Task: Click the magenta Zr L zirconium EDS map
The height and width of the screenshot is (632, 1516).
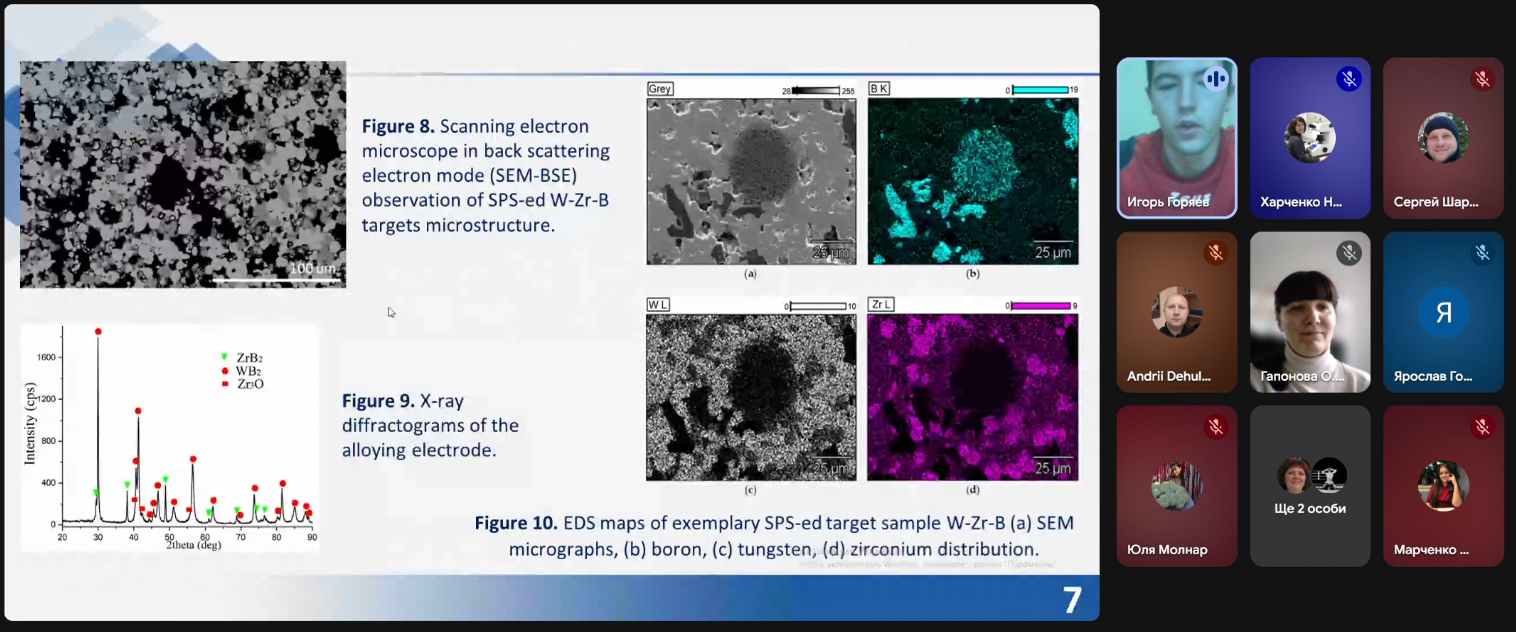Action: point(972,397)
